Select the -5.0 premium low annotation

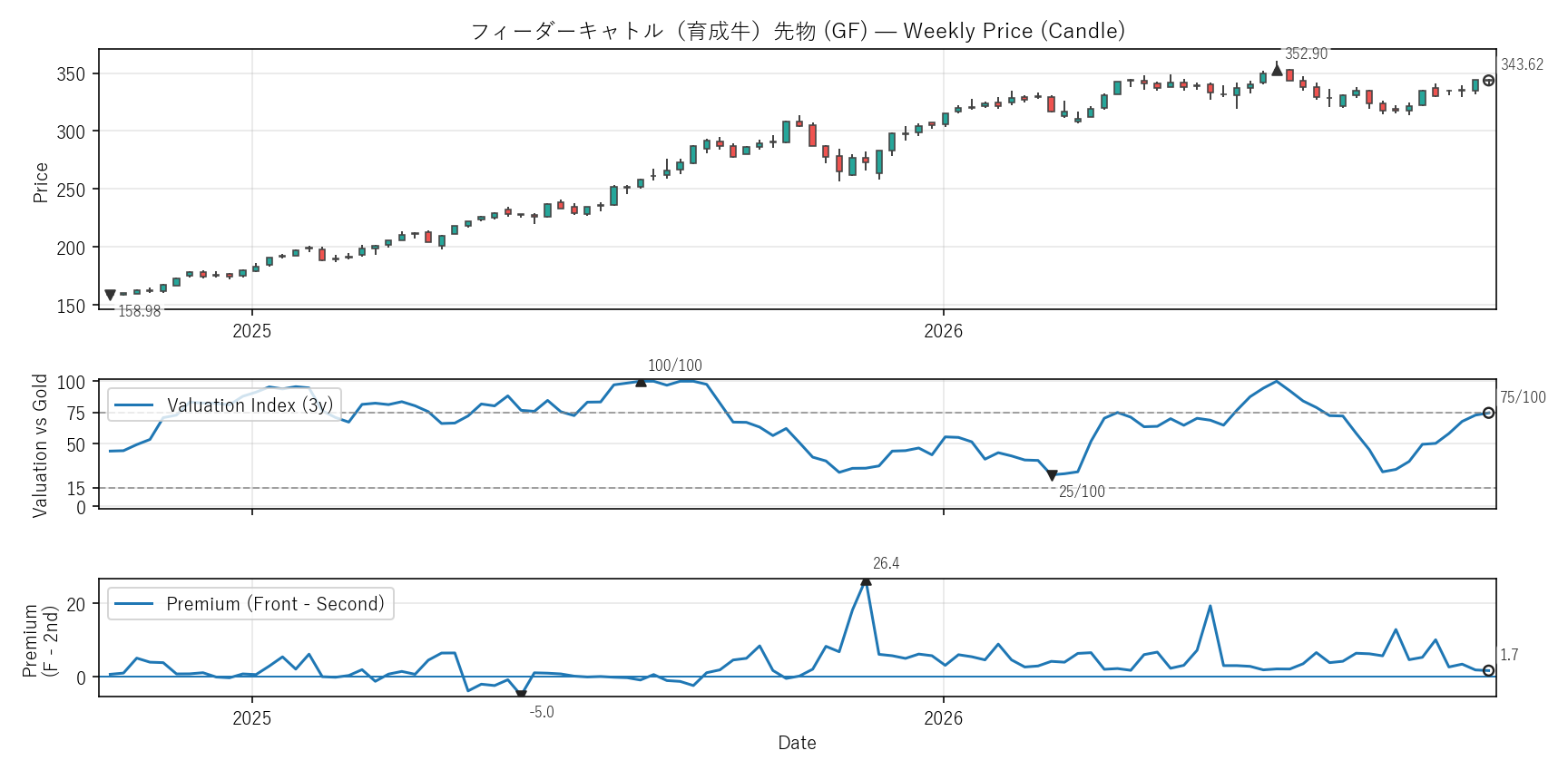(542, 712)
